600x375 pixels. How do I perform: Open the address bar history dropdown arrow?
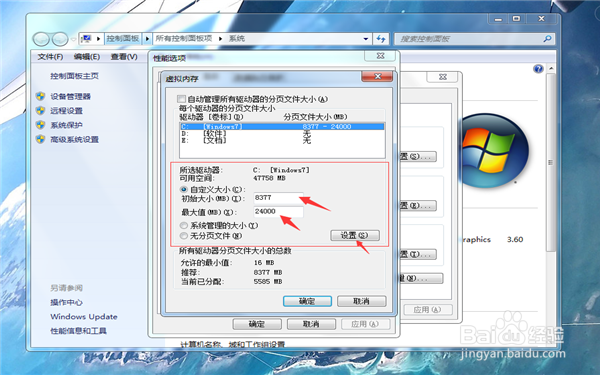(365, 39)
